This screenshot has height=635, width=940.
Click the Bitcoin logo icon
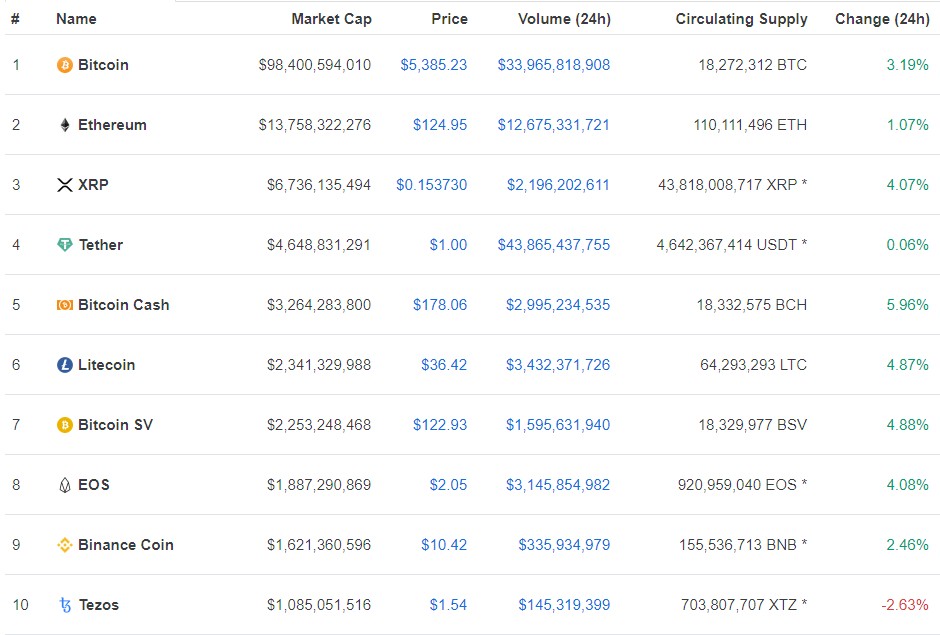click(x=65, y=65)
